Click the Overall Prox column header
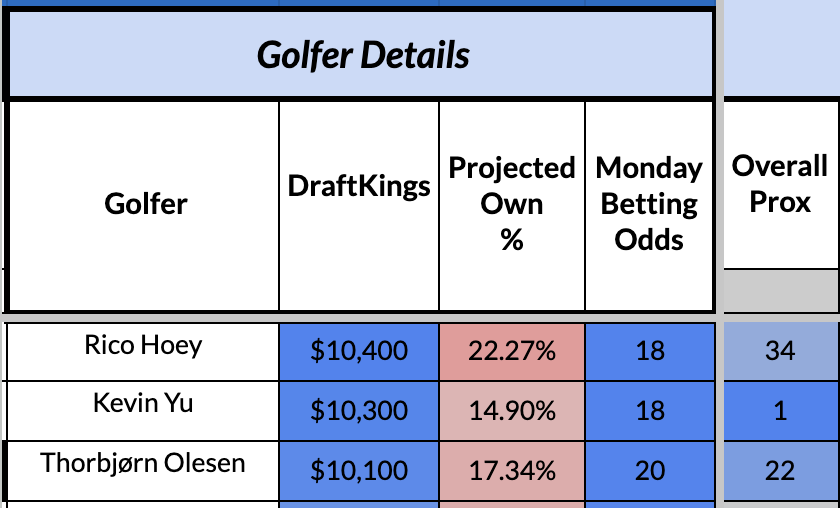This screenshot has height=508, width=840. (780, 184)
